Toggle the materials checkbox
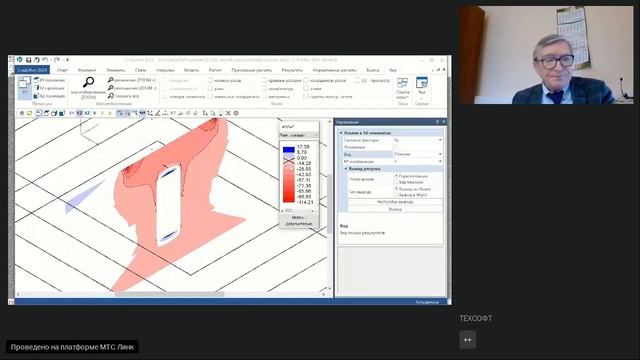Image resolution: width=640 pixels, height=360 pixels. tap(264, 96)
